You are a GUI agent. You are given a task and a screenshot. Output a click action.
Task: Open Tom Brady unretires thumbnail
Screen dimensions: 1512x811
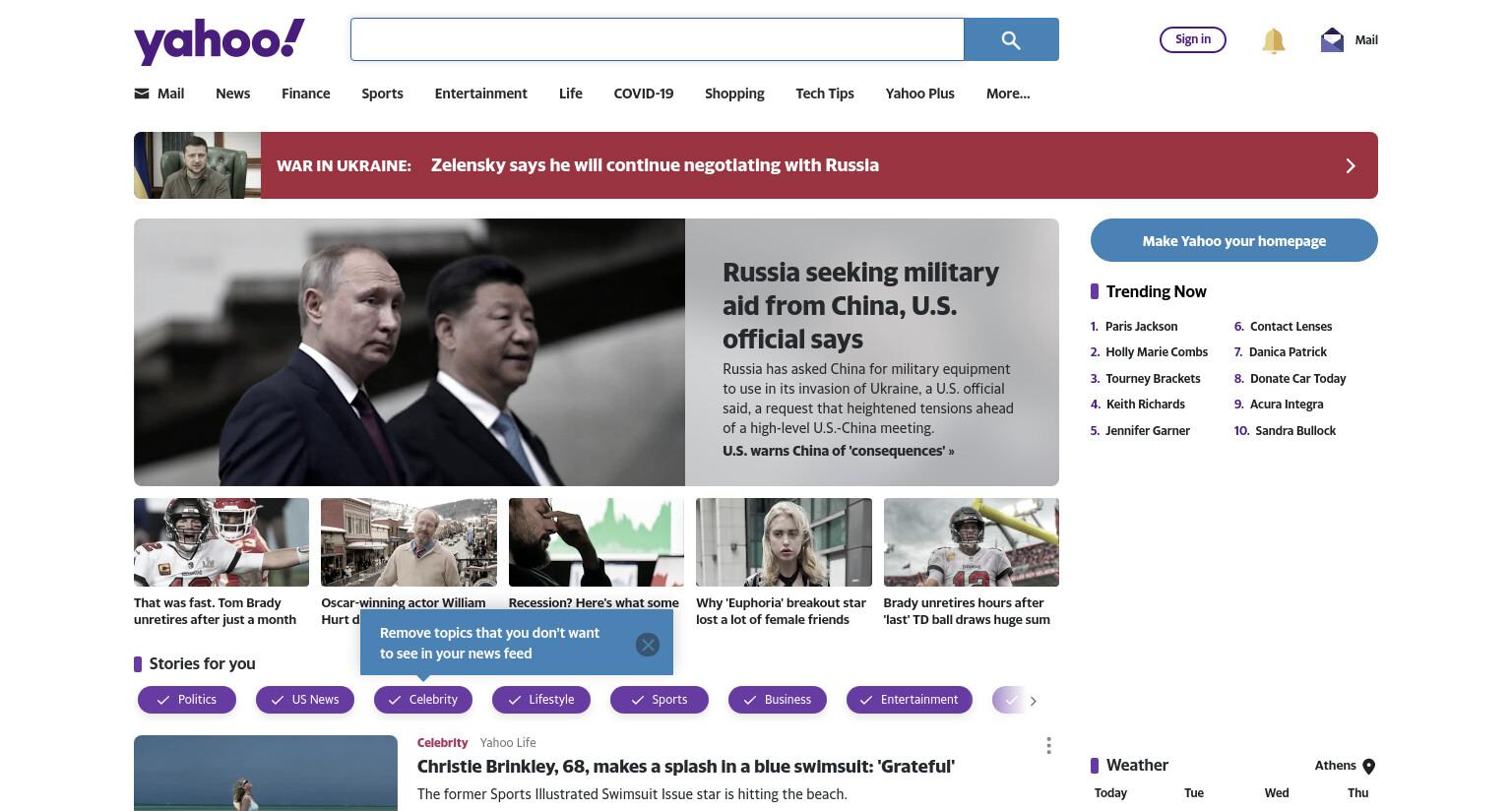(x=221, y=542)
